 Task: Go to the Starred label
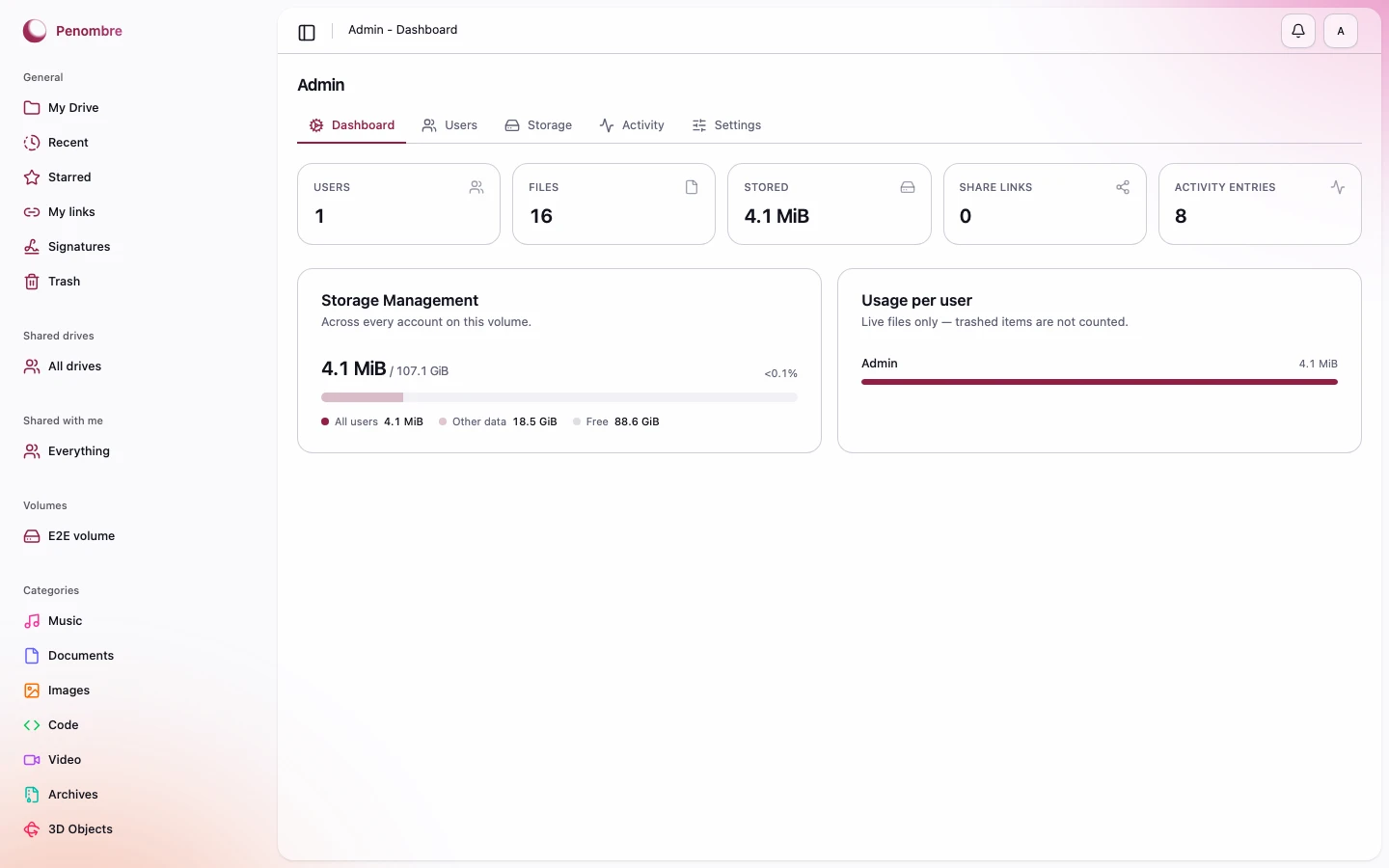click(69, 177)
